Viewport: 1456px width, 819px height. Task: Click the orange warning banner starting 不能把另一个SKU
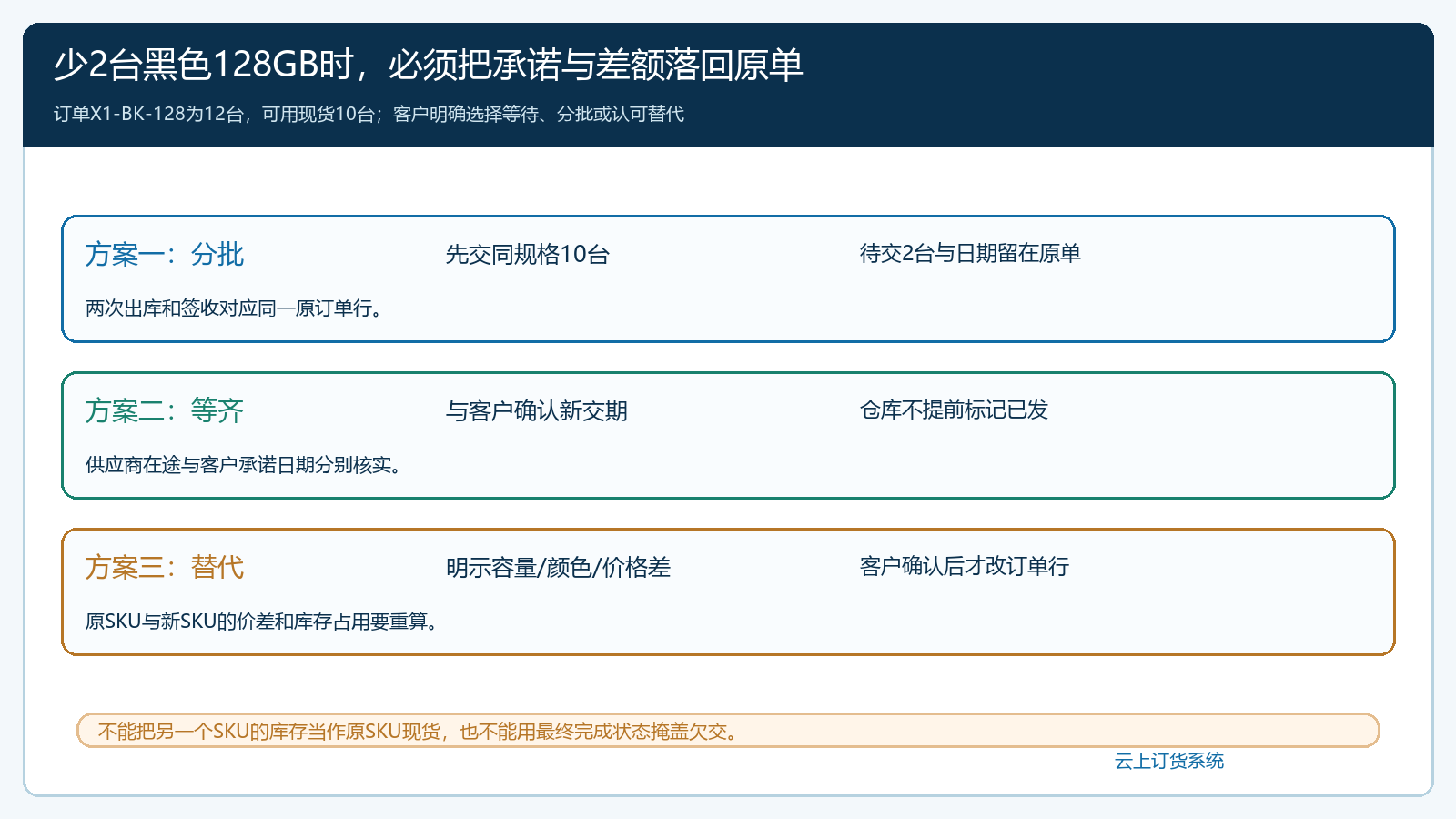point(728,731)
